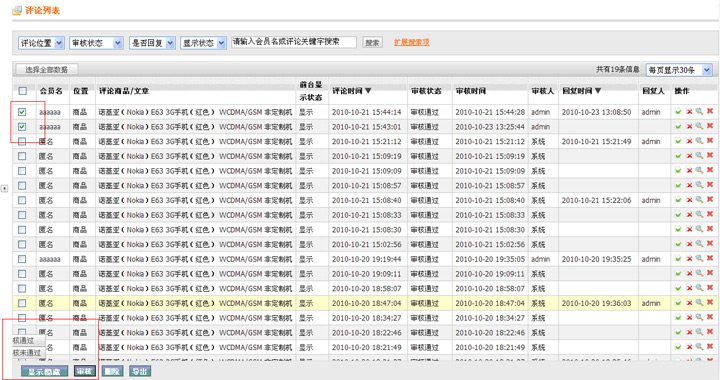Delete the 2010-10-21 15:09:09 comment via rightmost red cross
This screenshot has width=720, height=380.
click(x=710, y=170)
